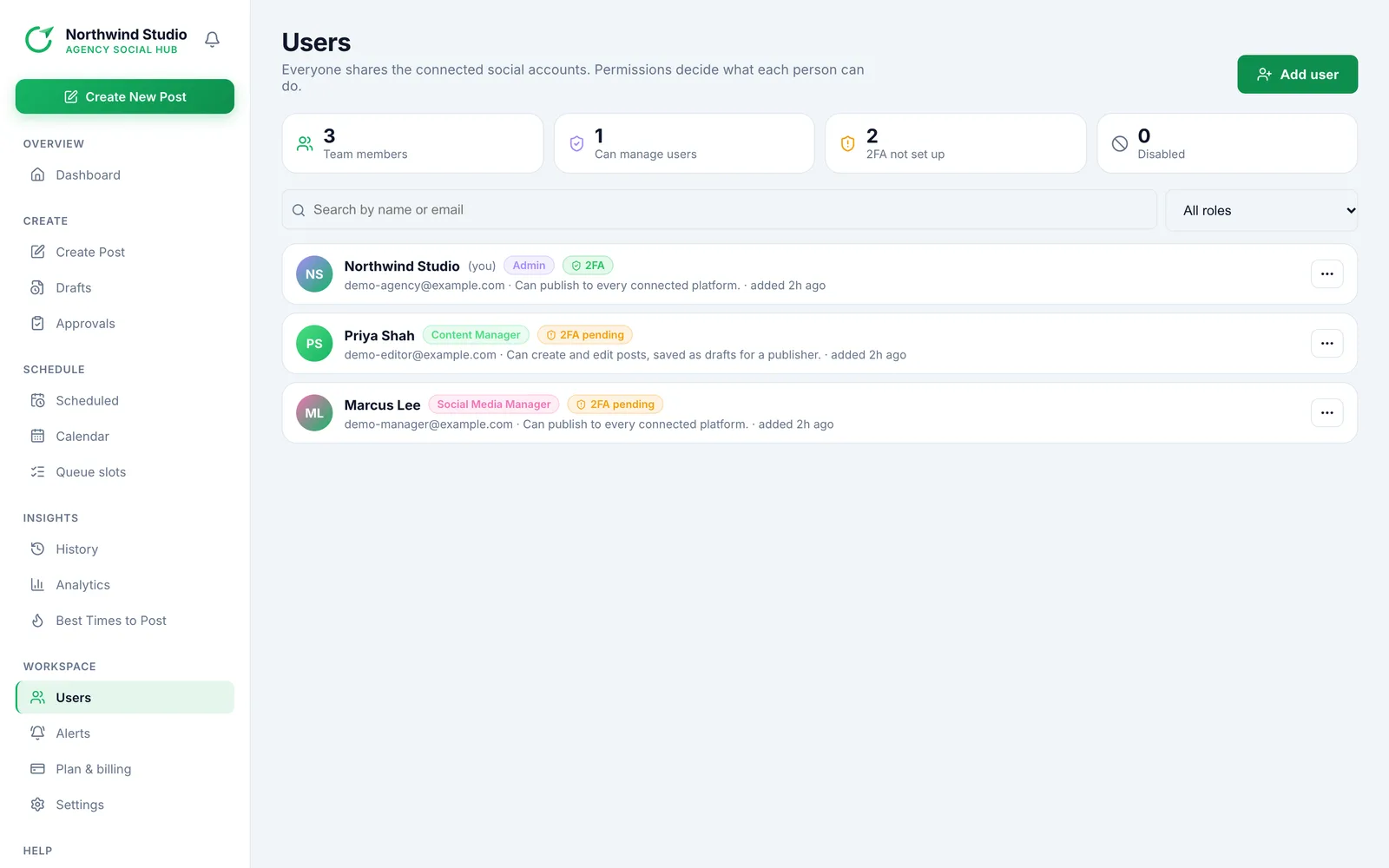
Task: Open Plan & billing link
Action: [x=125, y=768]
